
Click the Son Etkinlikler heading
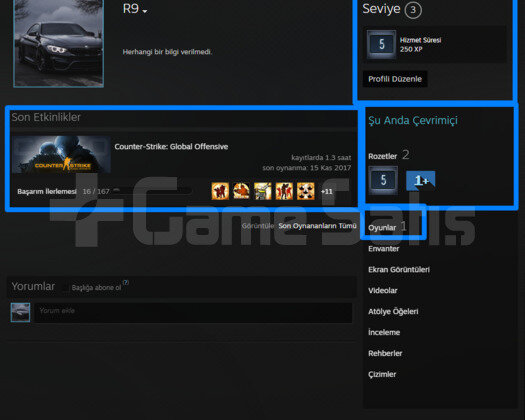point(46,117)
